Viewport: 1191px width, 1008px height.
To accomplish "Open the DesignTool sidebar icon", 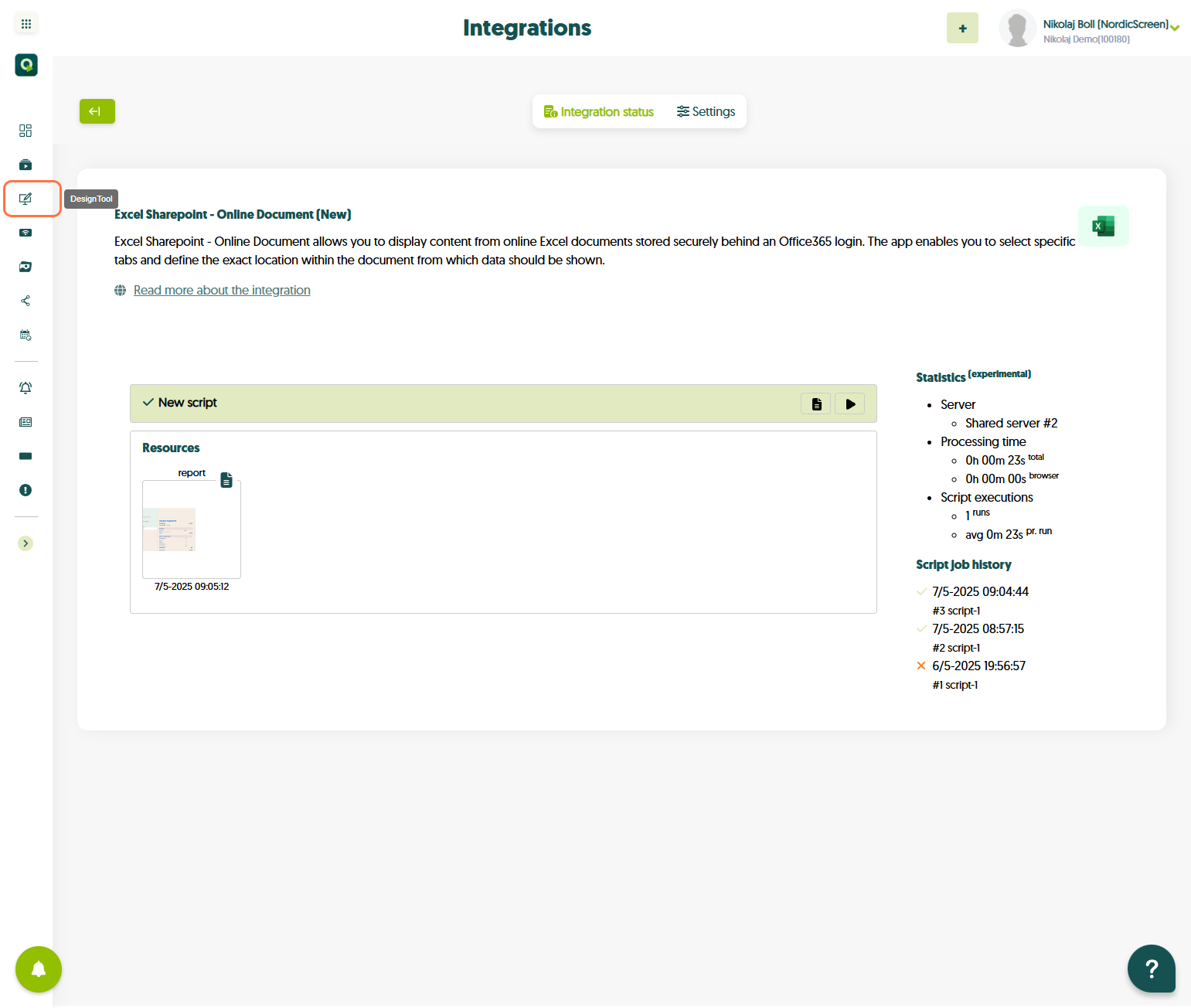I will (x=26, y=199).
